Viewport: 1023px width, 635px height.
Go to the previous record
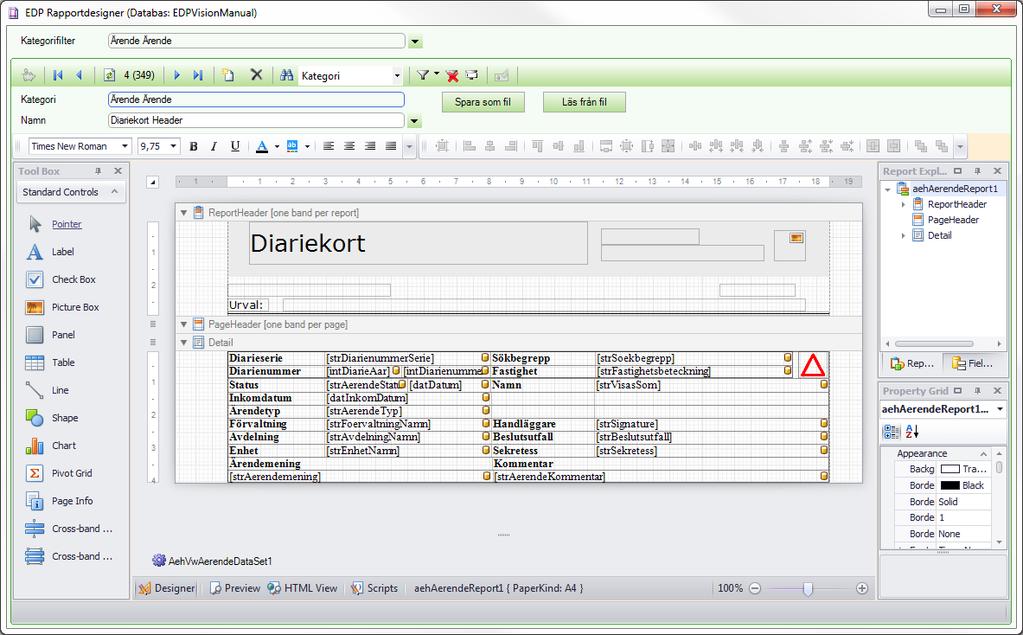[x=79, y=76]
